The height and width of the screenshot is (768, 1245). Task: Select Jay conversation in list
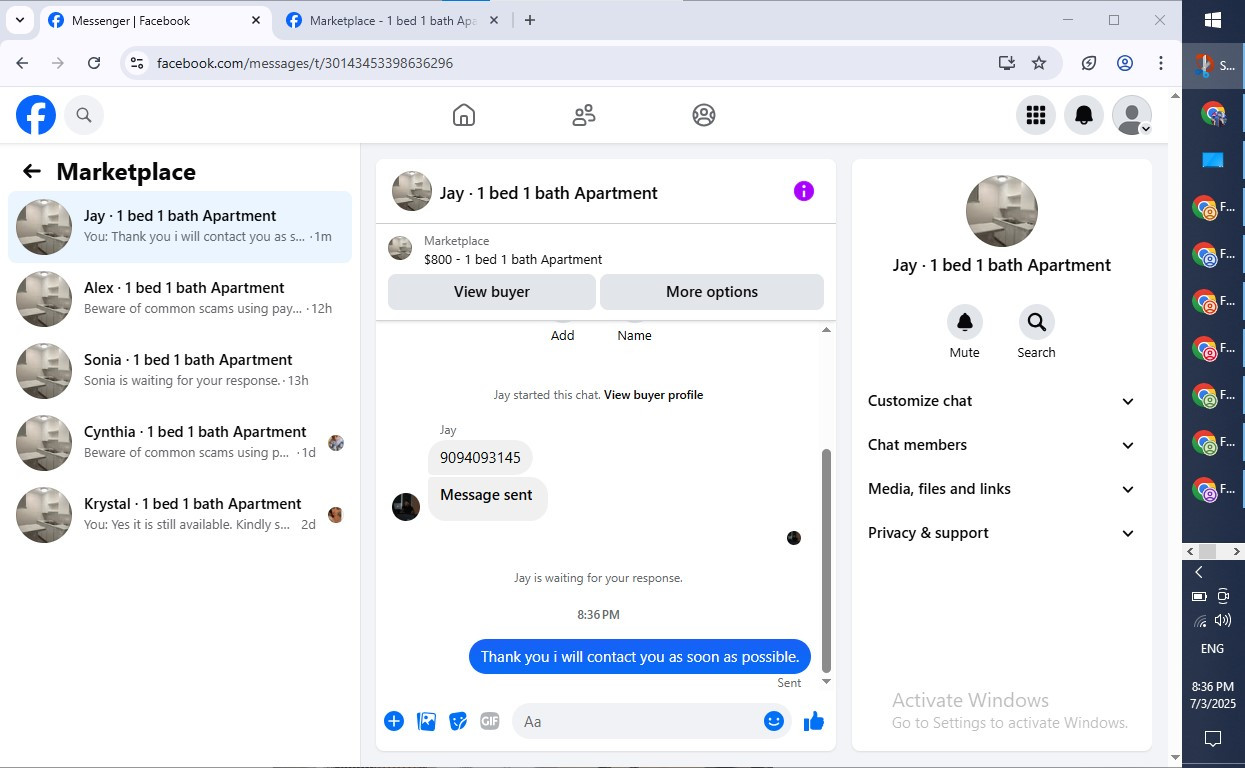click(180, 227)
